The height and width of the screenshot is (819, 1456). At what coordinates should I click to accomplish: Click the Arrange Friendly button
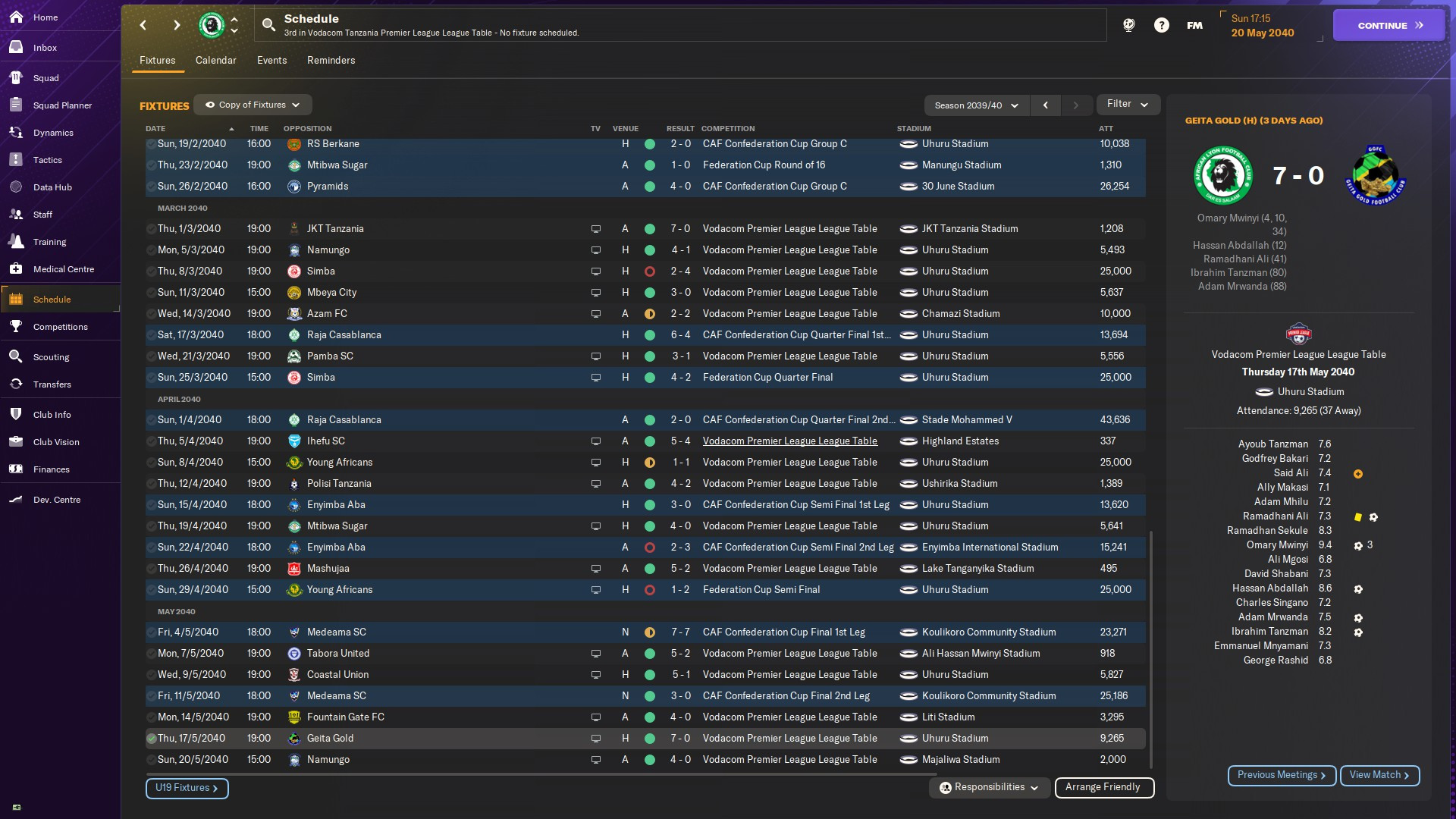point(1103,787)
